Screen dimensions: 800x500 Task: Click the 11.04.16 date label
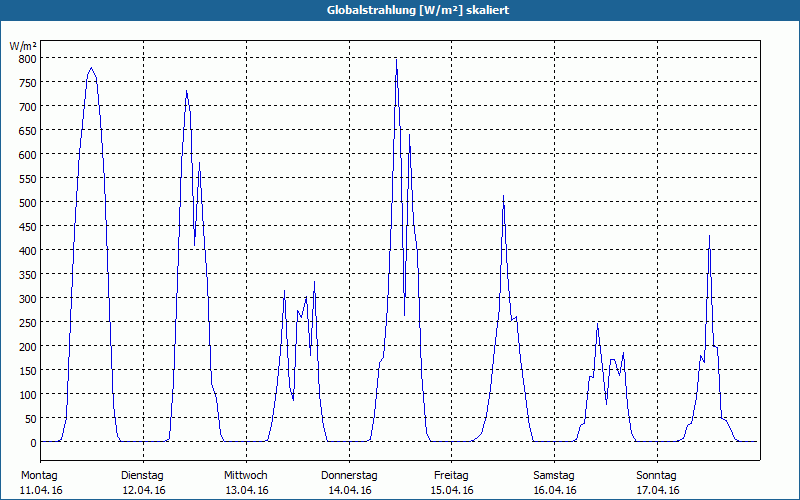point(41,490)
